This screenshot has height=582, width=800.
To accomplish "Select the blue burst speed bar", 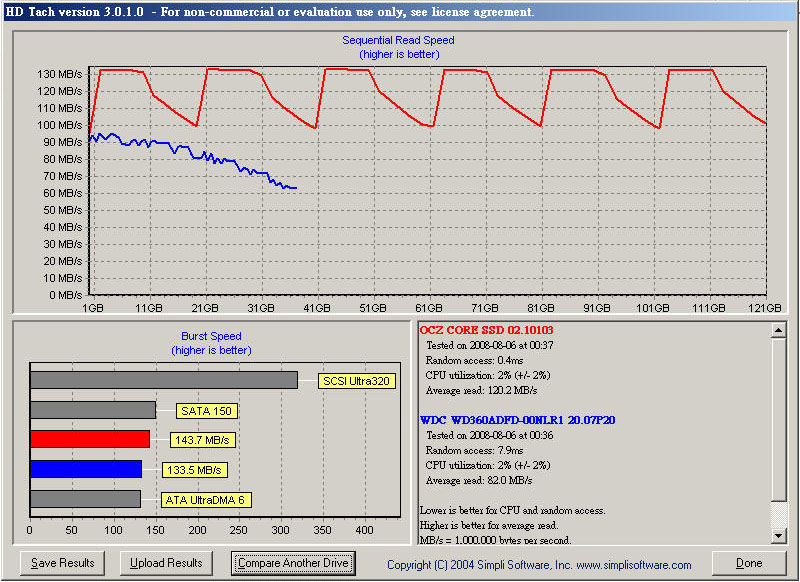I will point(86,469).
